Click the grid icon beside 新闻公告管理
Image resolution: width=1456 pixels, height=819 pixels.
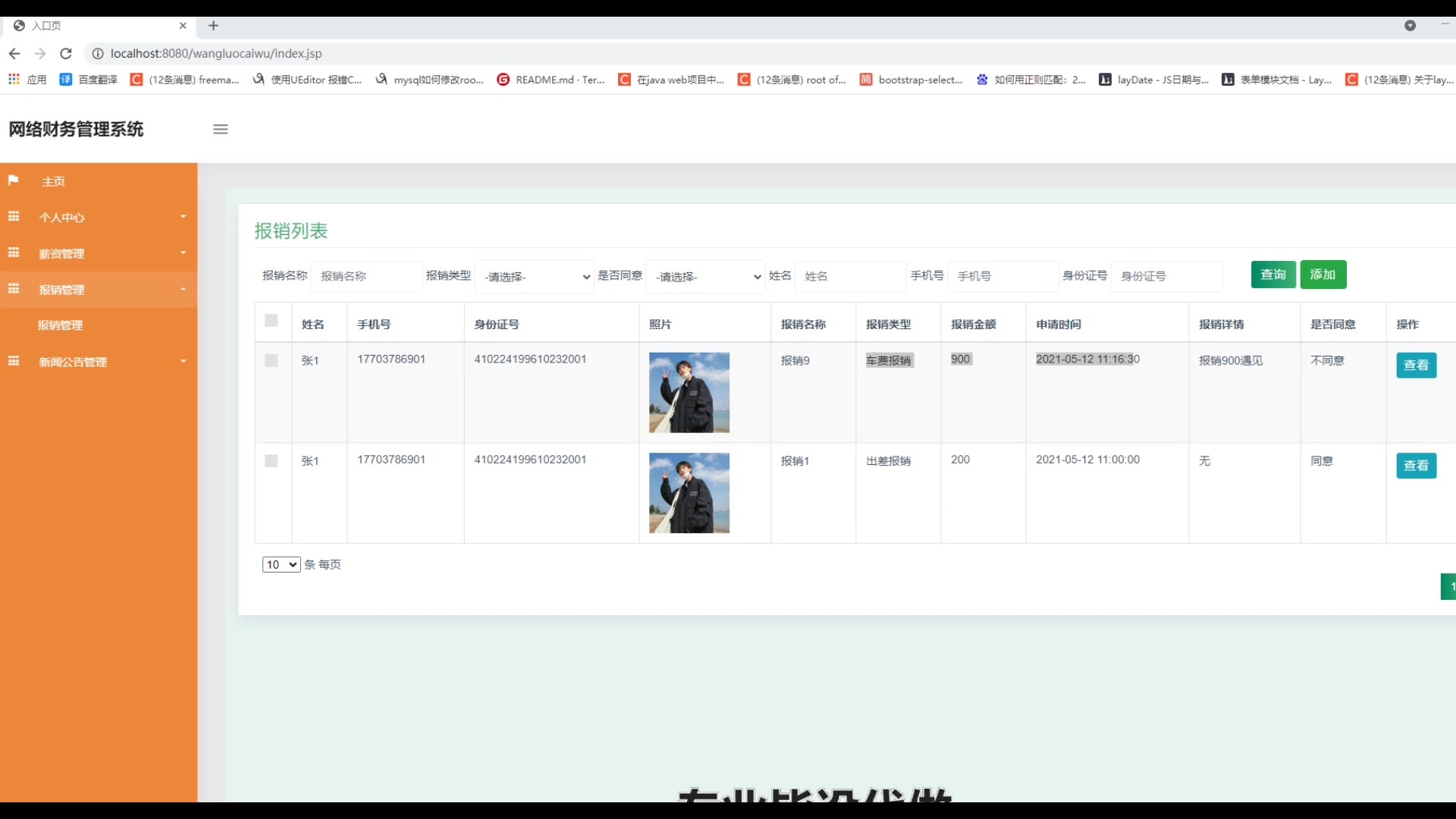point(13,361)
